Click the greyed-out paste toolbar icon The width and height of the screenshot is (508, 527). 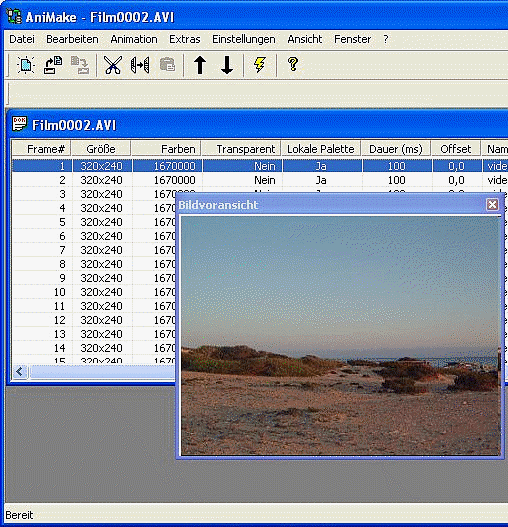coord(167,65)
